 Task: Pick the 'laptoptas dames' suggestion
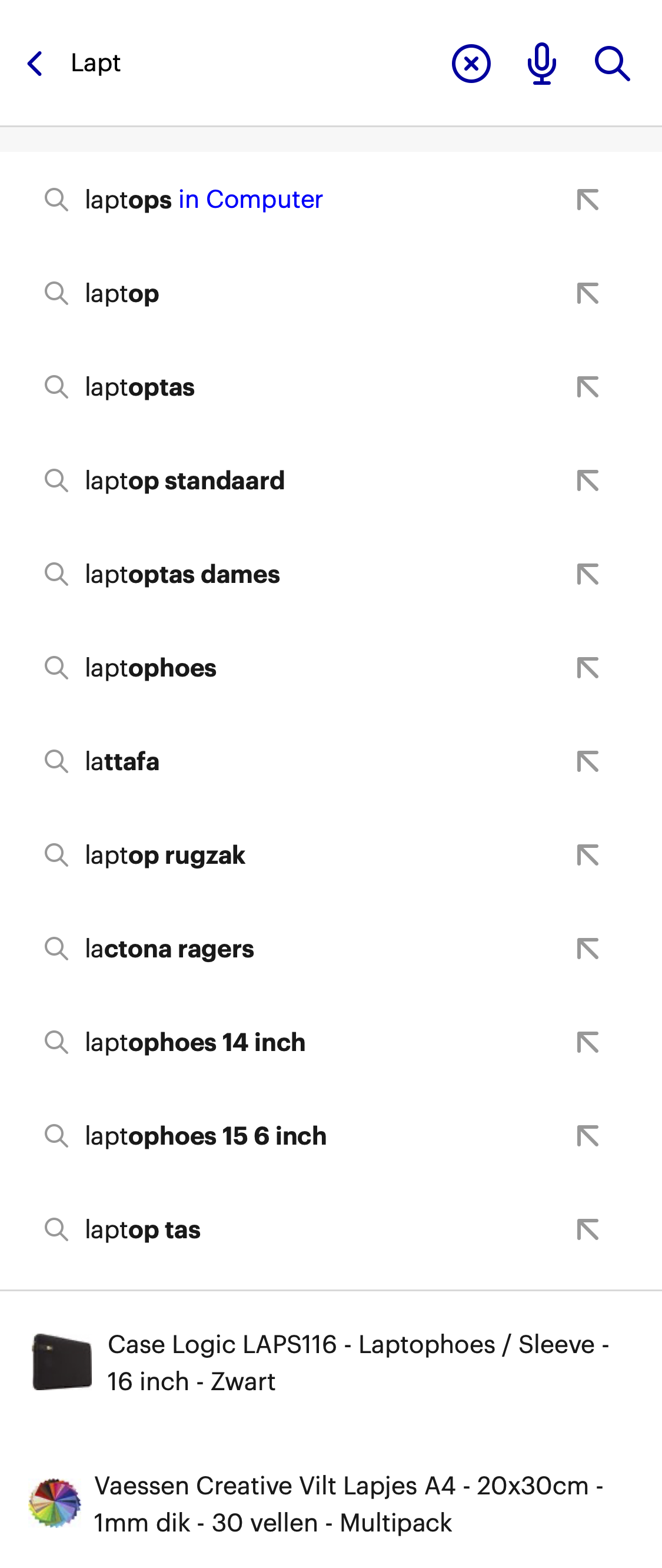(x=182, y=575)
